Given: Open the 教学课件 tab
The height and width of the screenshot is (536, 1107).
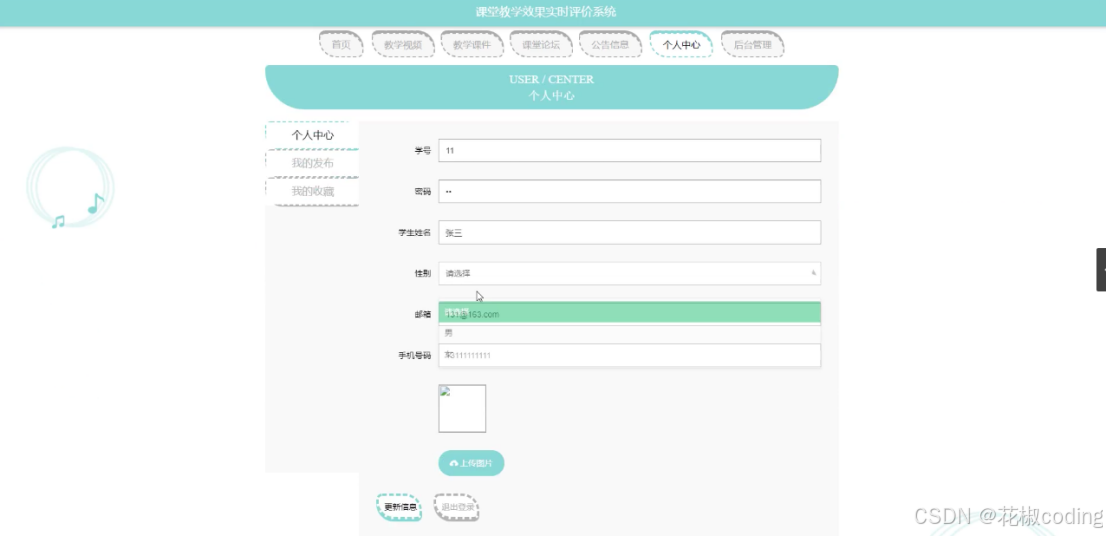Looking at the screenshot, I should coord(472,44).
